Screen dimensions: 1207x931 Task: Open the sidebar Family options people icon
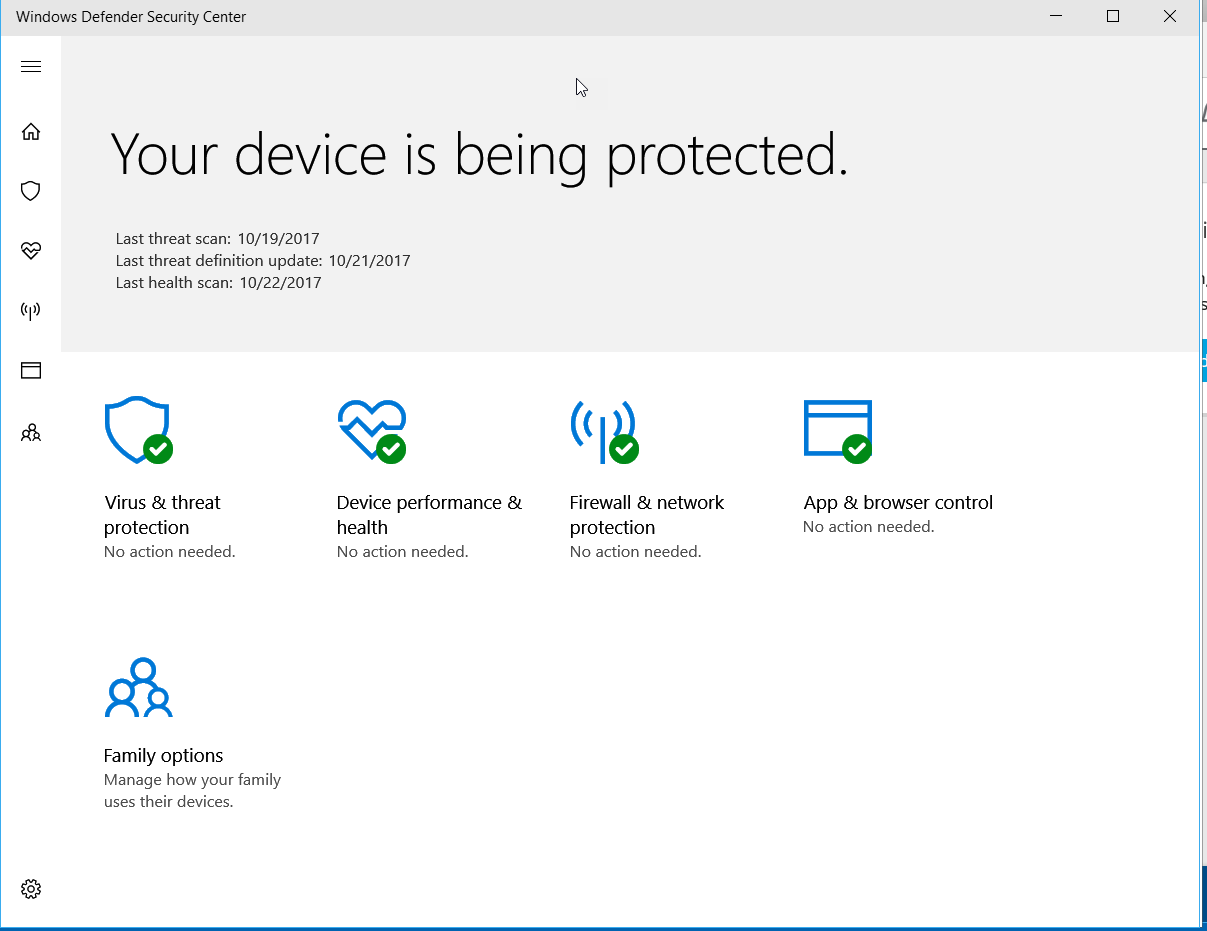[x=31, y=432]
